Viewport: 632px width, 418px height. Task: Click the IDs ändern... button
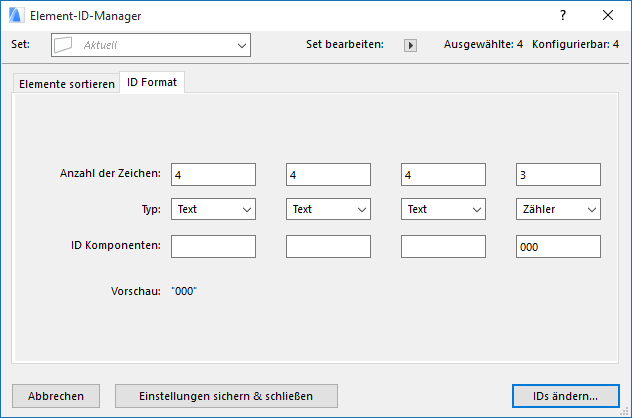[566, 395]
